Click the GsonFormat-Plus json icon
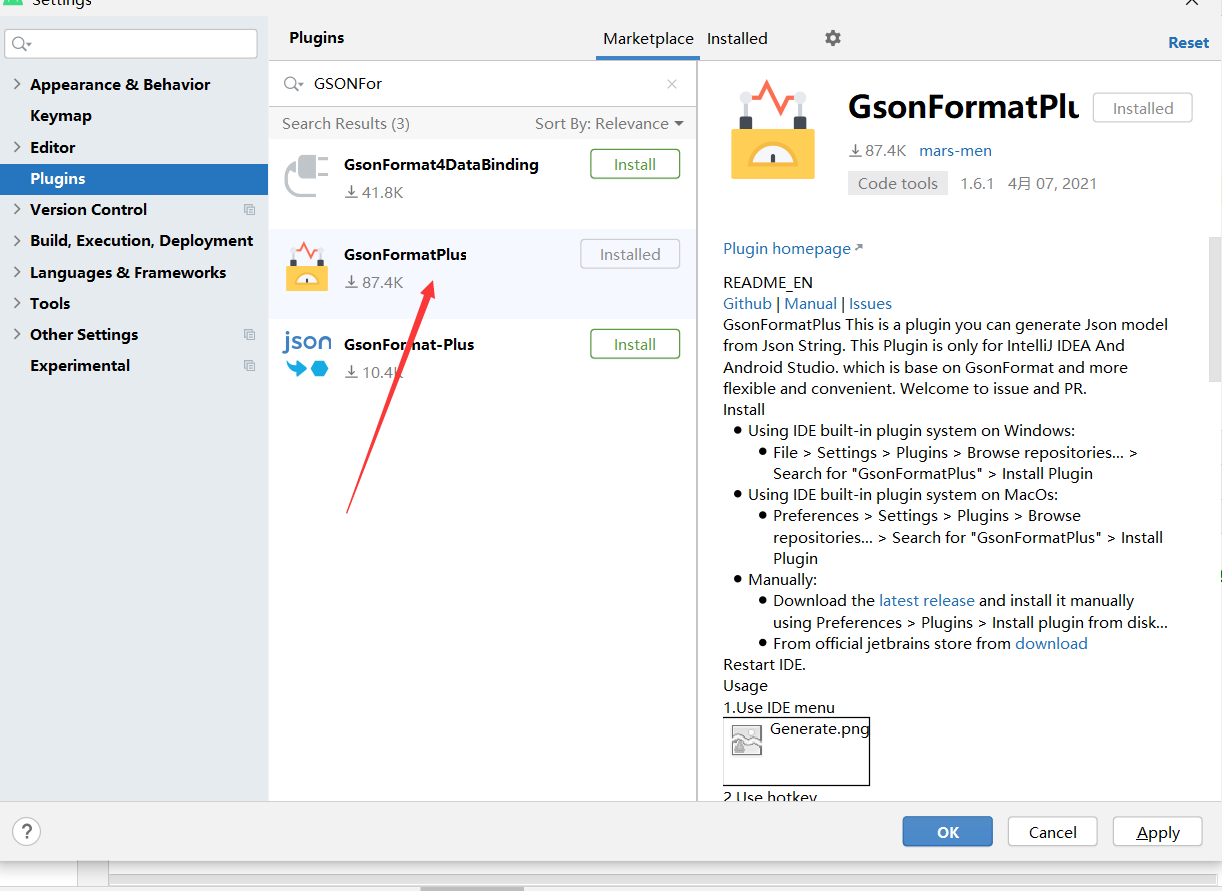 306,355
